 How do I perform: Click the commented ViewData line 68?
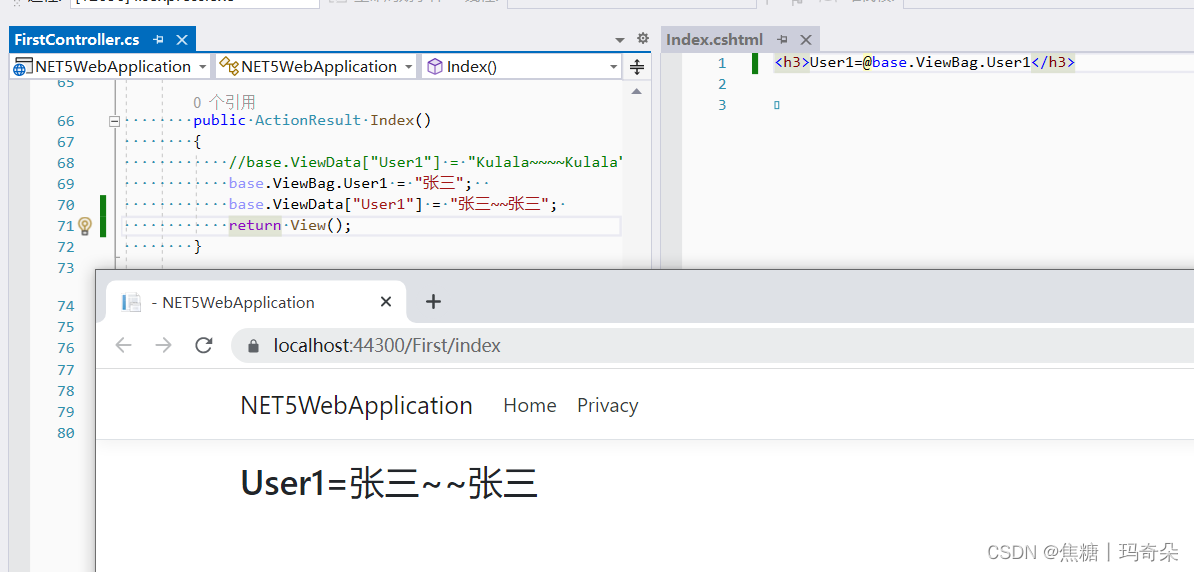tap(426, 162)
